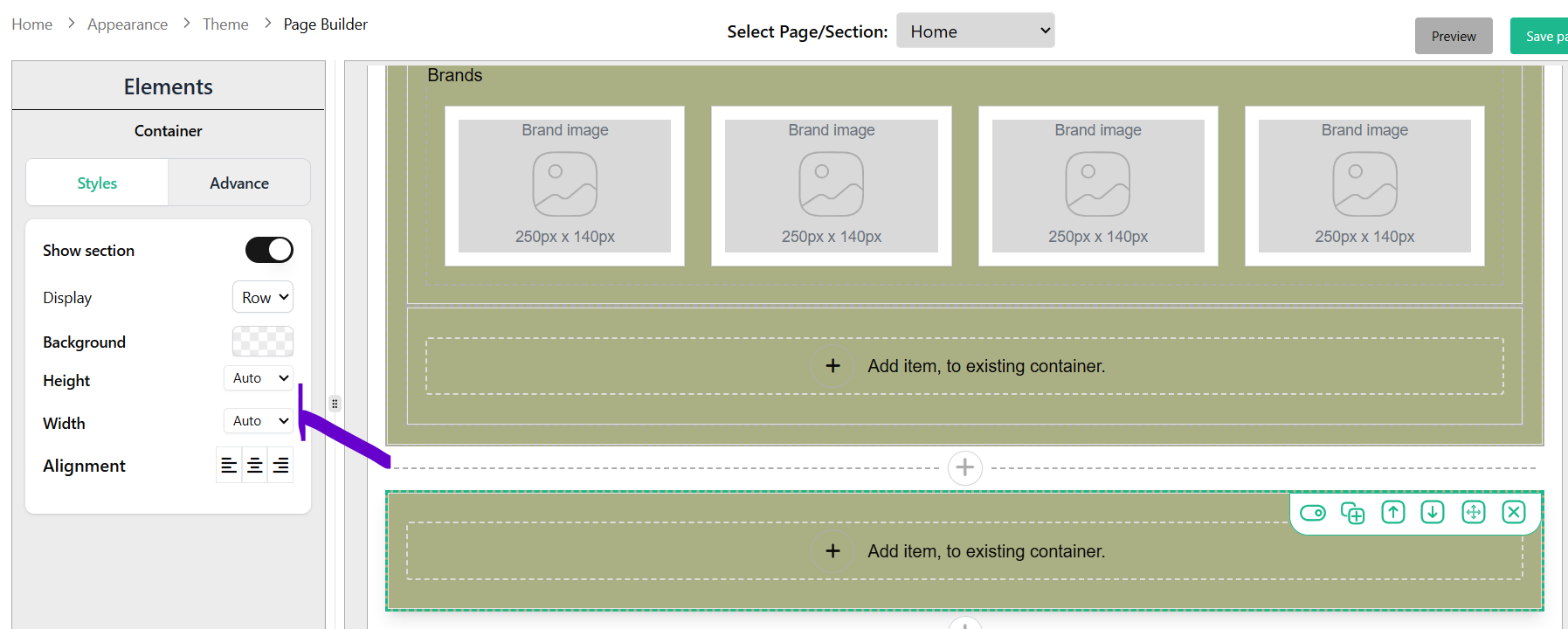Viewport: 1568px width, 629px height.
Task: Delete selected container with X icon
Action: pyautogui.click(x=1514, y=512)
